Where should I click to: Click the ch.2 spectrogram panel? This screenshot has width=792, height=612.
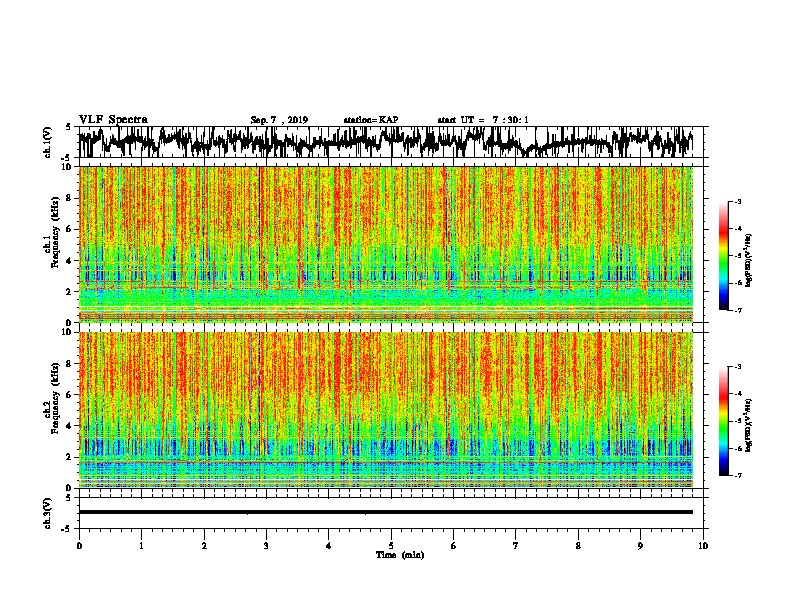385,410
